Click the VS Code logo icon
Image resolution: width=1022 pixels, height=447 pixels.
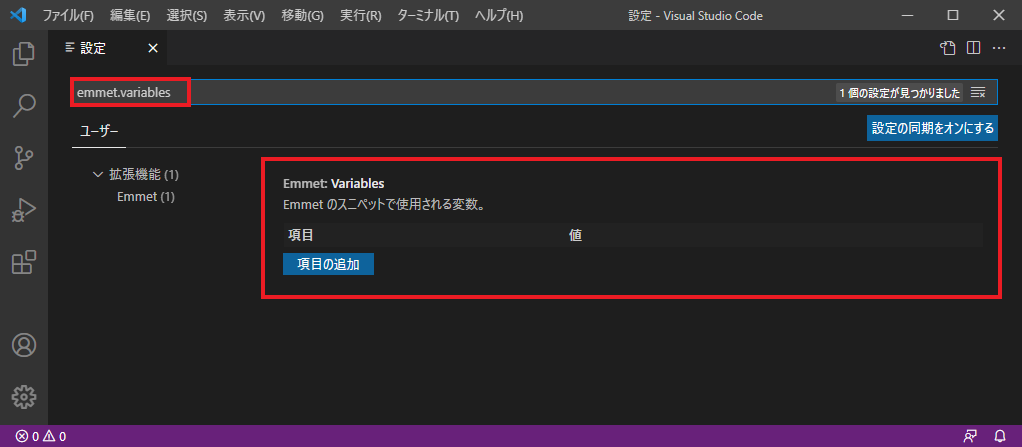point(18,15)
